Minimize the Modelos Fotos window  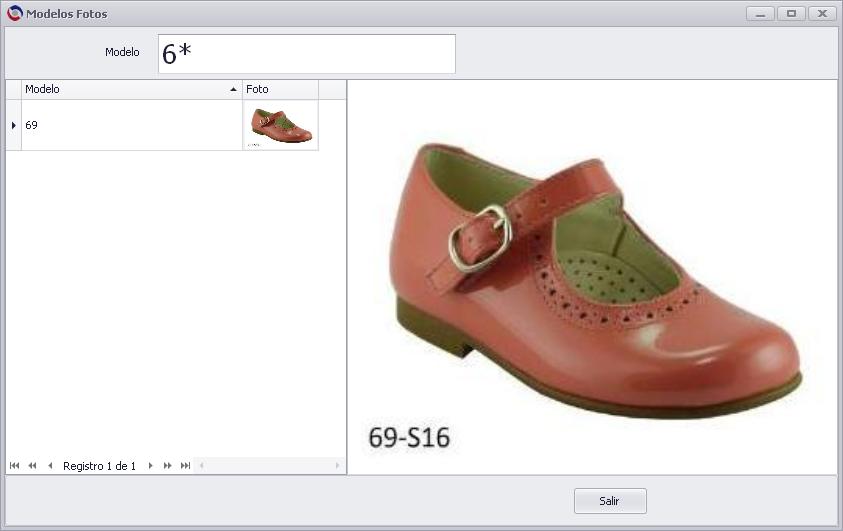pos(760,13)
